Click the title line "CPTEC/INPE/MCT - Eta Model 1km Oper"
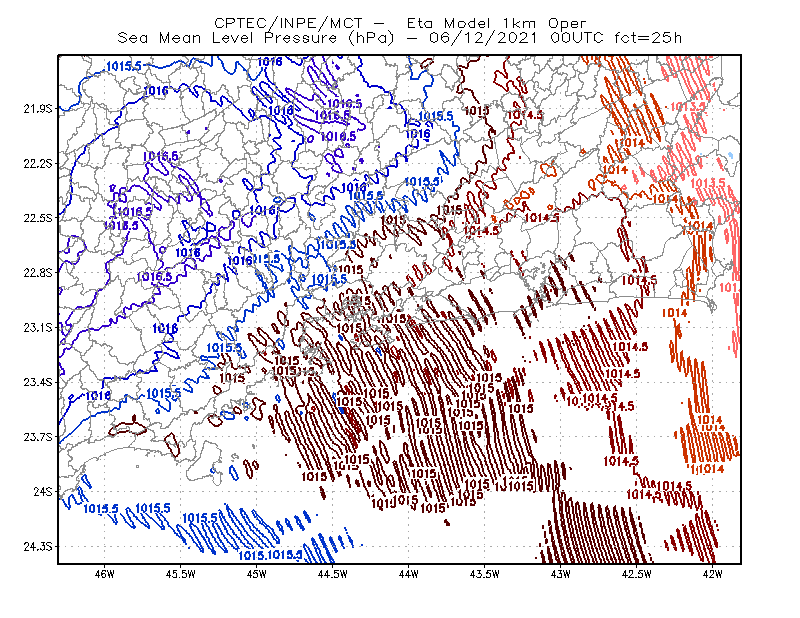The image size is (800, 618). 401,23
